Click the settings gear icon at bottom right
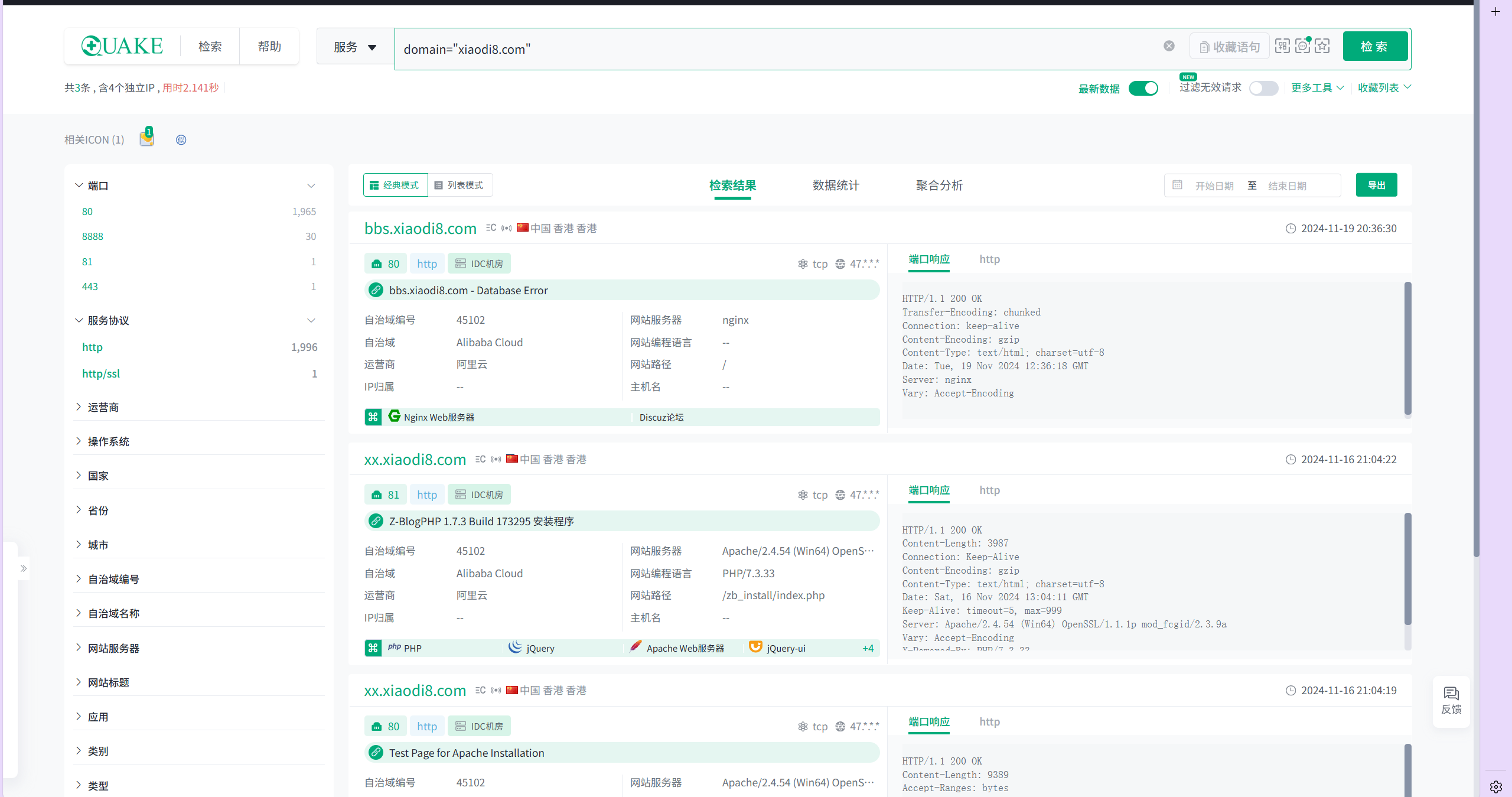 tap(1495, 786)
